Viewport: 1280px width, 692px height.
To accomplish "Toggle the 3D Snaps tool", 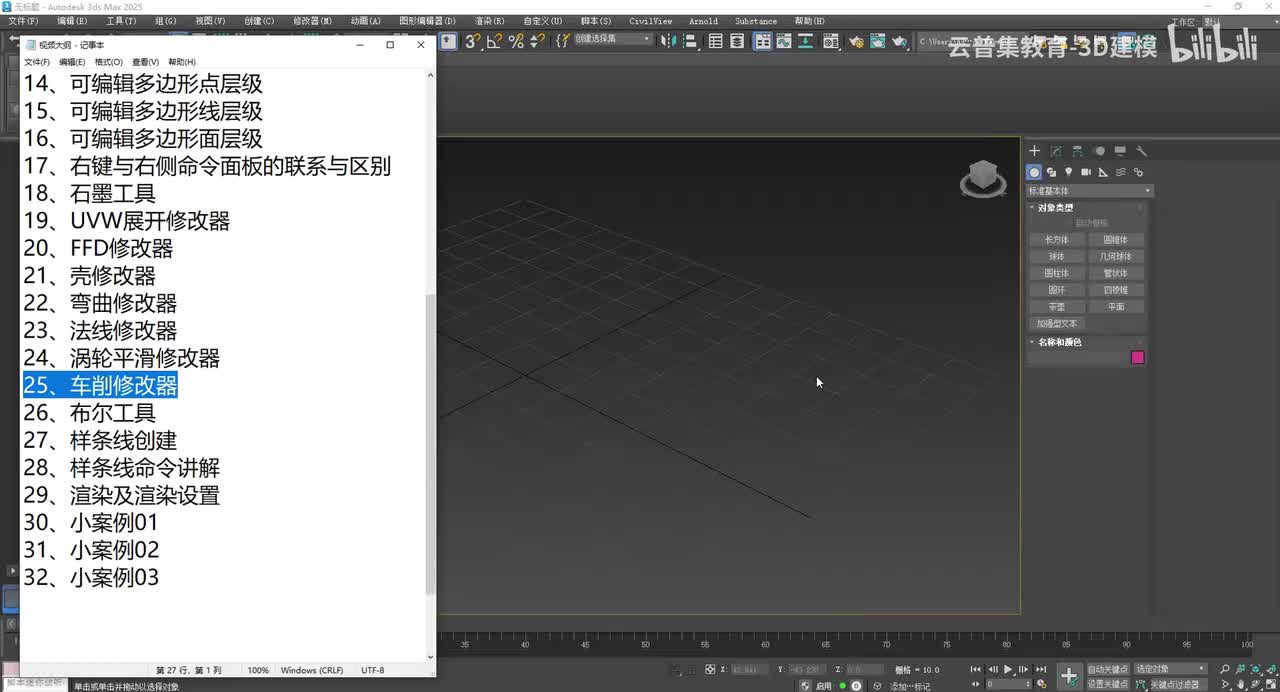I will 473,41.
